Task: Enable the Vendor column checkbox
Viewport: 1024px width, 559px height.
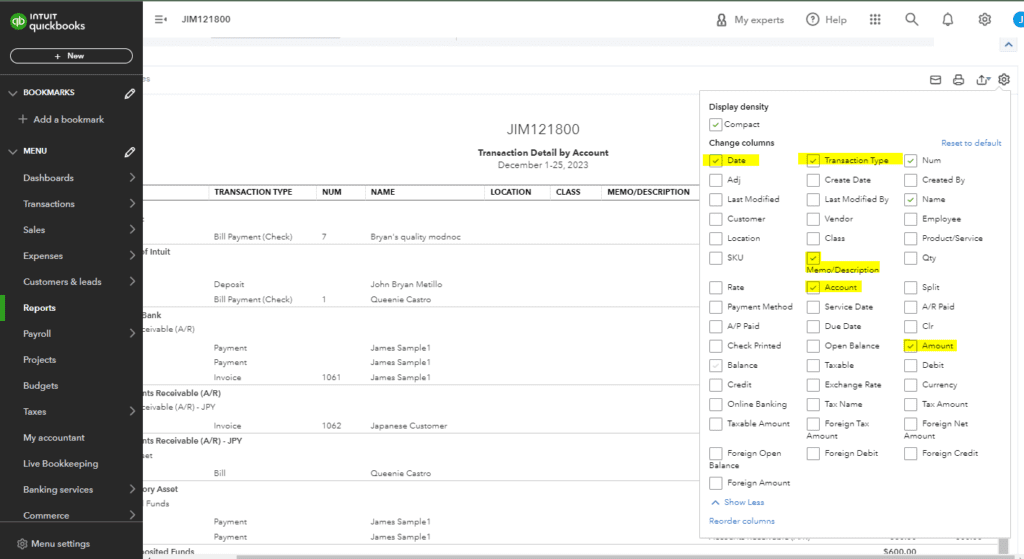Action: [813, 219]
